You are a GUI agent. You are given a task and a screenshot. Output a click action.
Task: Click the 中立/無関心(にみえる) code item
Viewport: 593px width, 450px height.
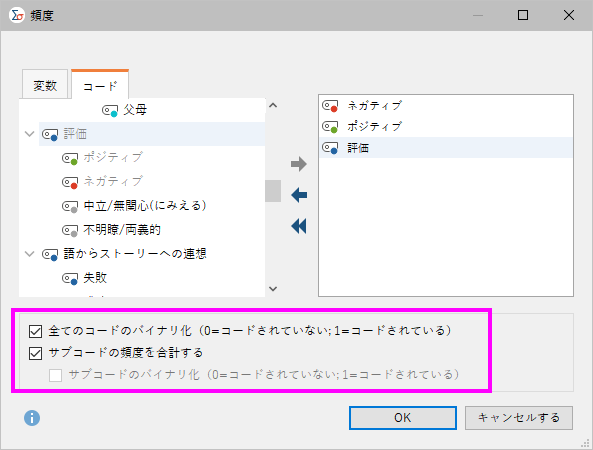point(144,205)
